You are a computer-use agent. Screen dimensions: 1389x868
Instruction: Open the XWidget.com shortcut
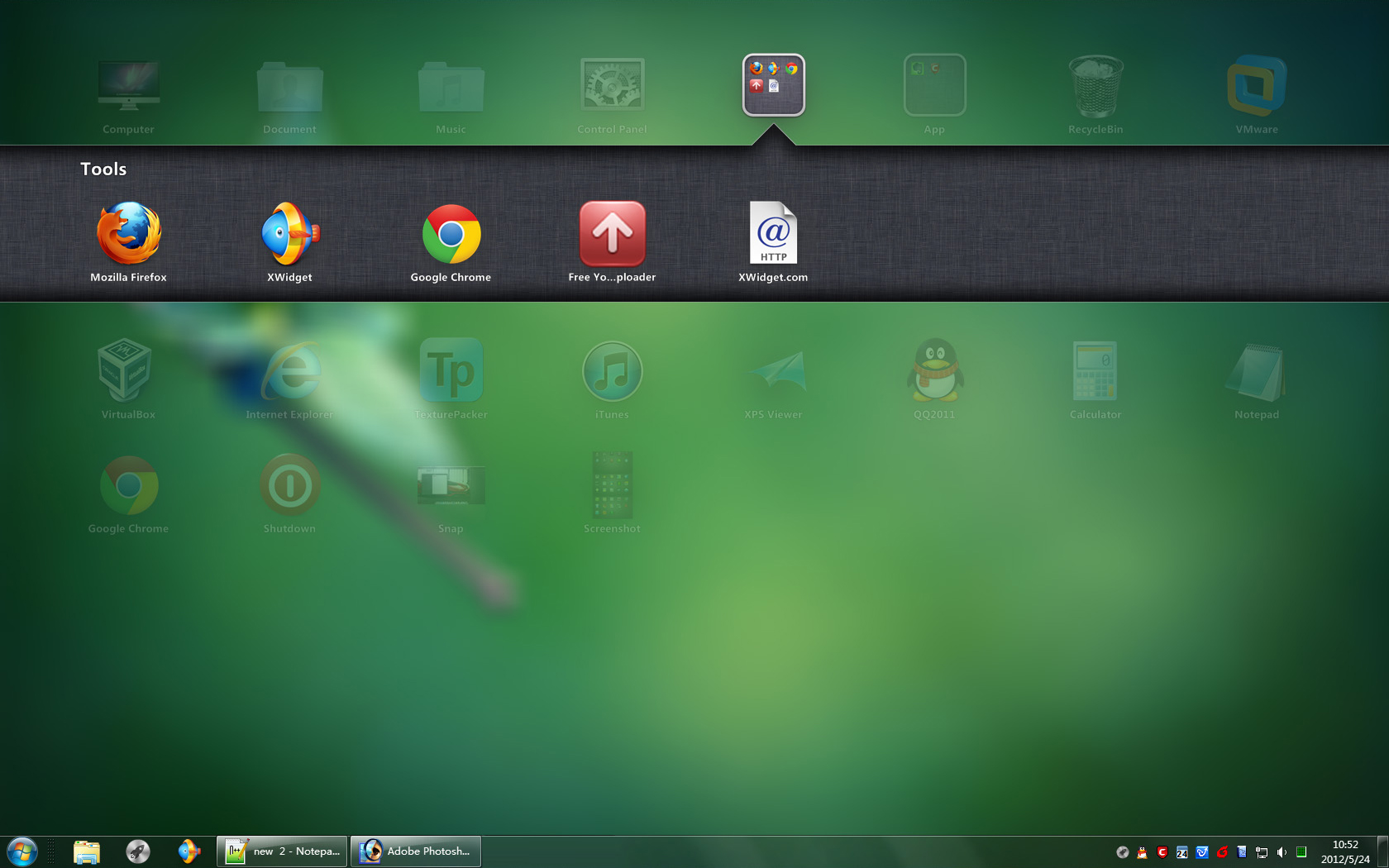click(x=773, y=234)
